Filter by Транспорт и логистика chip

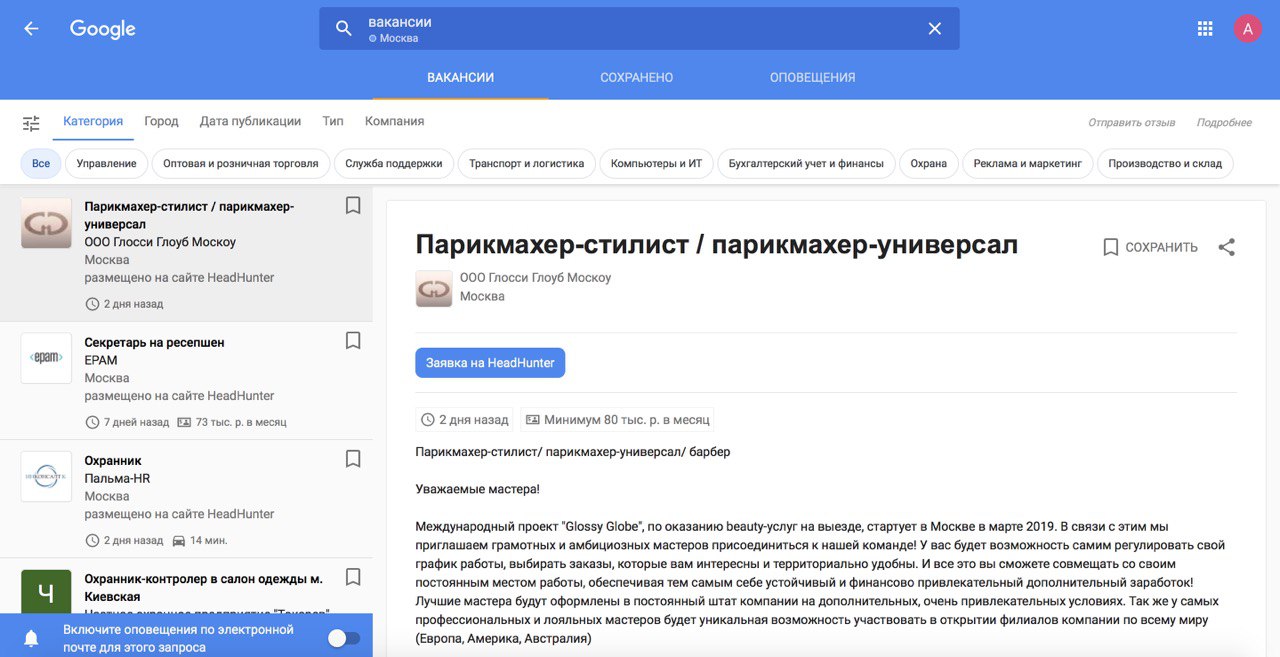[x=527, y=163]
